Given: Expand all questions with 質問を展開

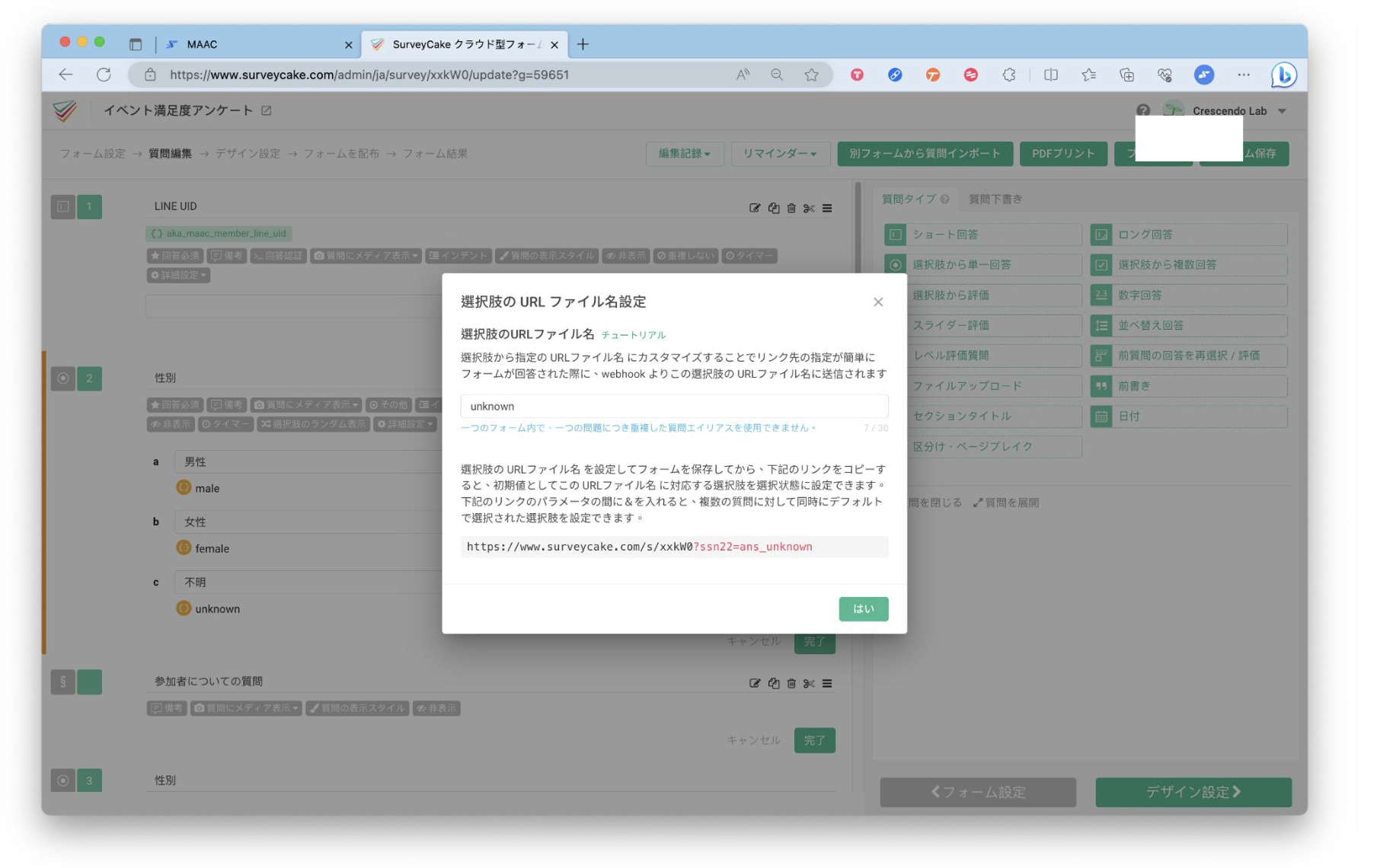Looking at the screenshot, I should click(x=1005, y=503).
